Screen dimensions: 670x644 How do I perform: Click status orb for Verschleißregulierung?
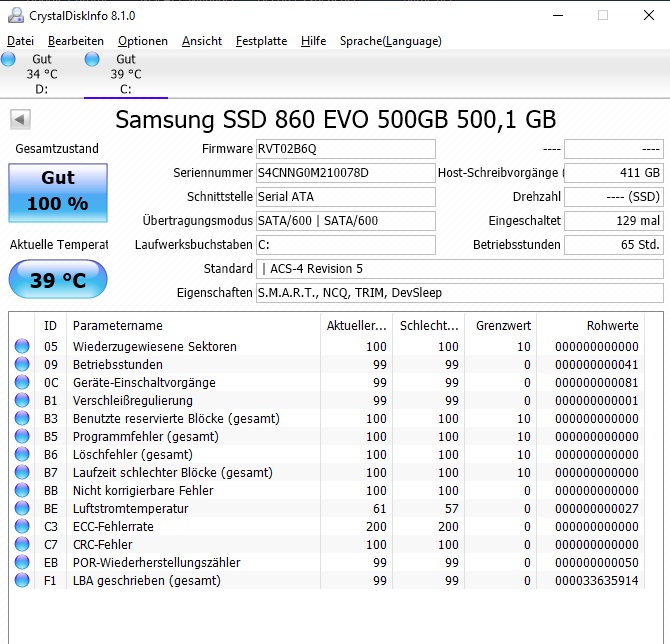click(22, 400)
